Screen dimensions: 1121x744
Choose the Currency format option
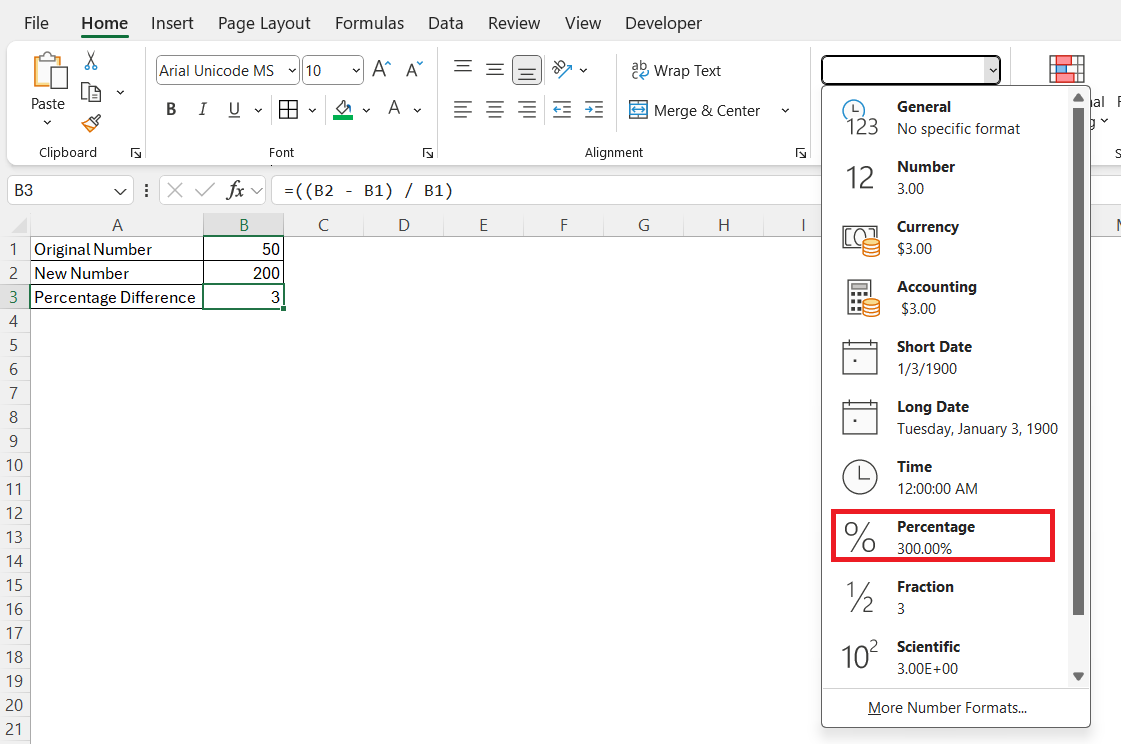[x=945, y=238]
